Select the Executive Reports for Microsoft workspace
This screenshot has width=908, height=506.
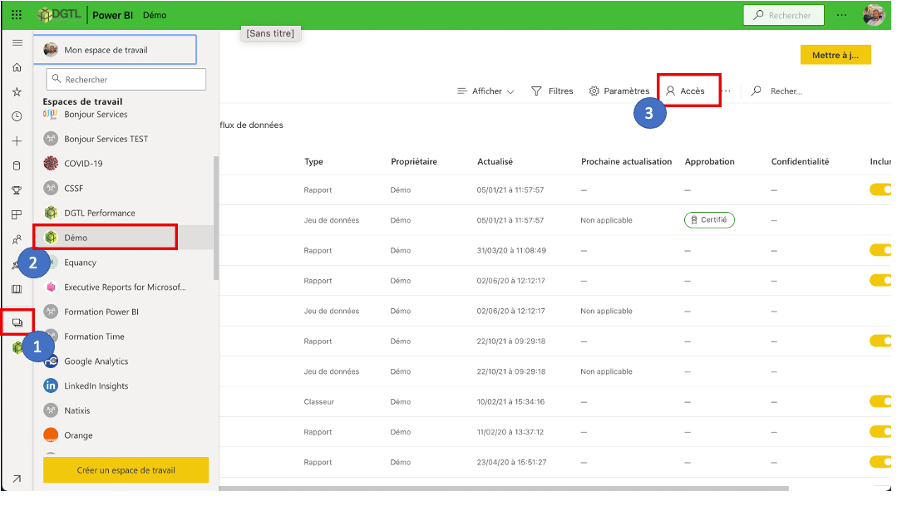(124, 287)
